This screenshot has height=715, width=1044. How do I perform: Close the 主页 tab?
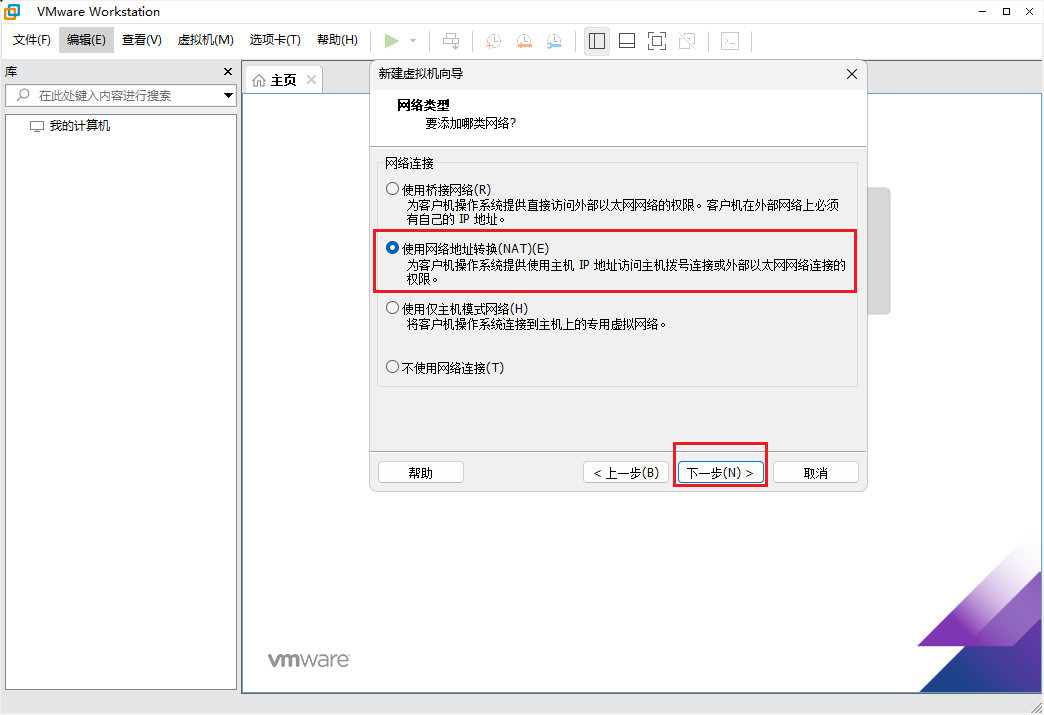click(311, 80)
